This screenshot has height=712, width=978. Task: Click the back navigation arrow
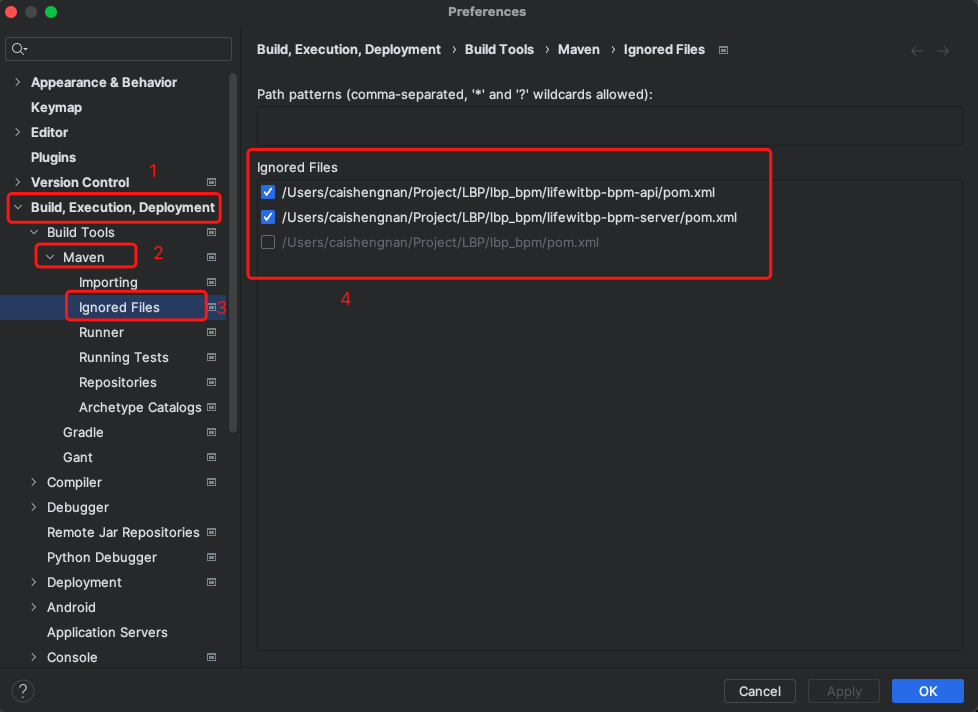[917, 51]
